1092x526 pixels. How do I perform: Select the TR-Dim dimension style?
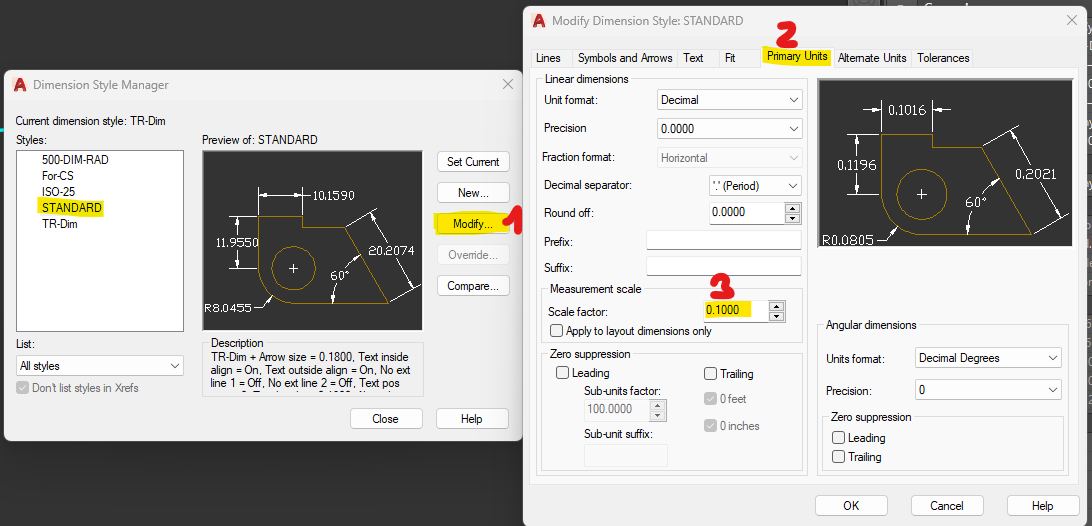pyautogui.click(x=59, y=224)
